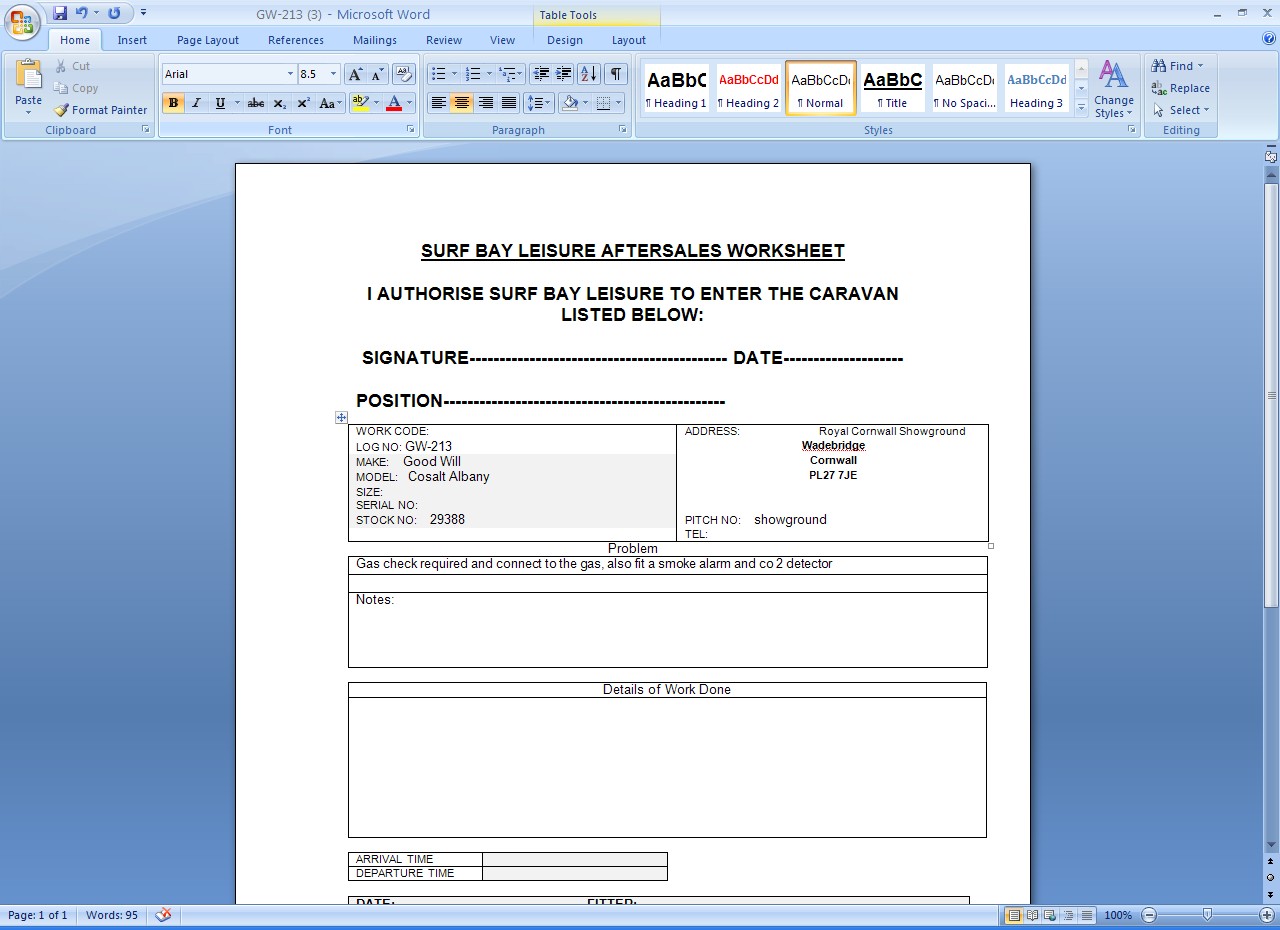Toggle italic formatting
This screenshot has height=930, width=1280.
click(x=196, y=103)
